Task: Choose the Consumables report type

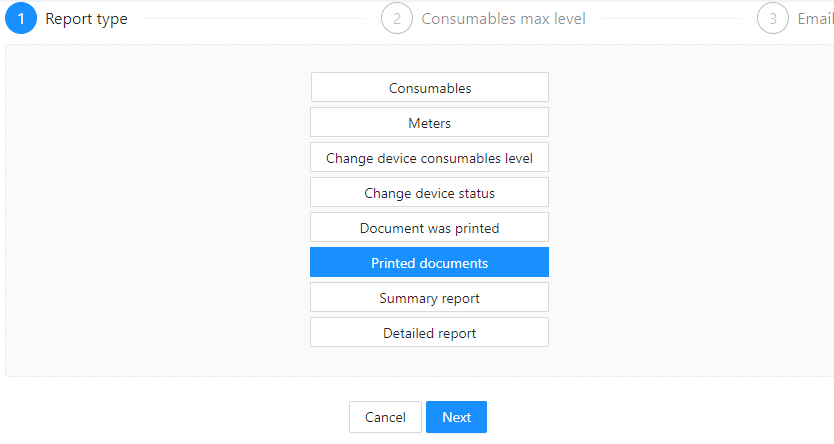Action: [430, 87]
